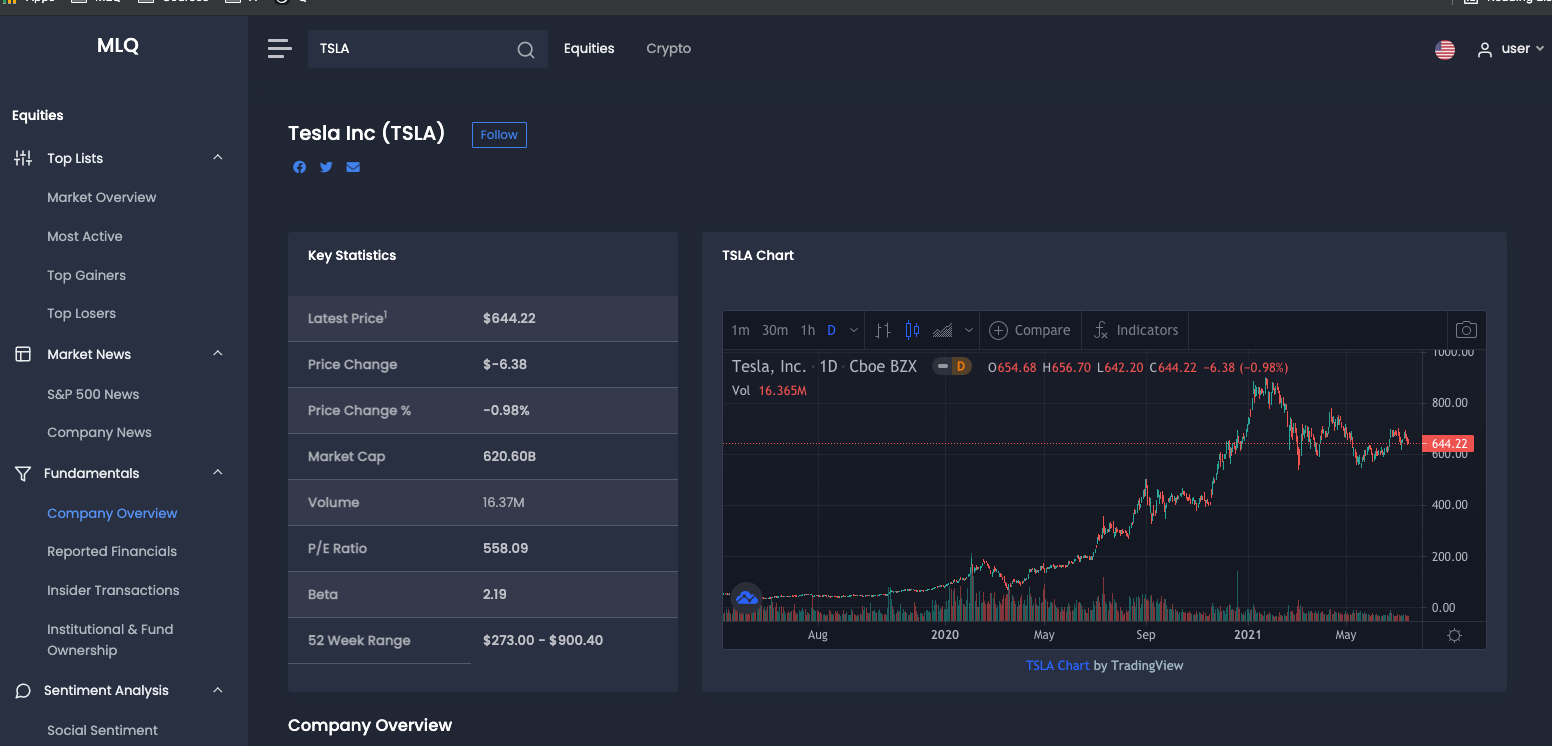This screenshot has width=1552, height=746.
Task: Click the Price Change % value -0.98%
Action: click(506, 410)
